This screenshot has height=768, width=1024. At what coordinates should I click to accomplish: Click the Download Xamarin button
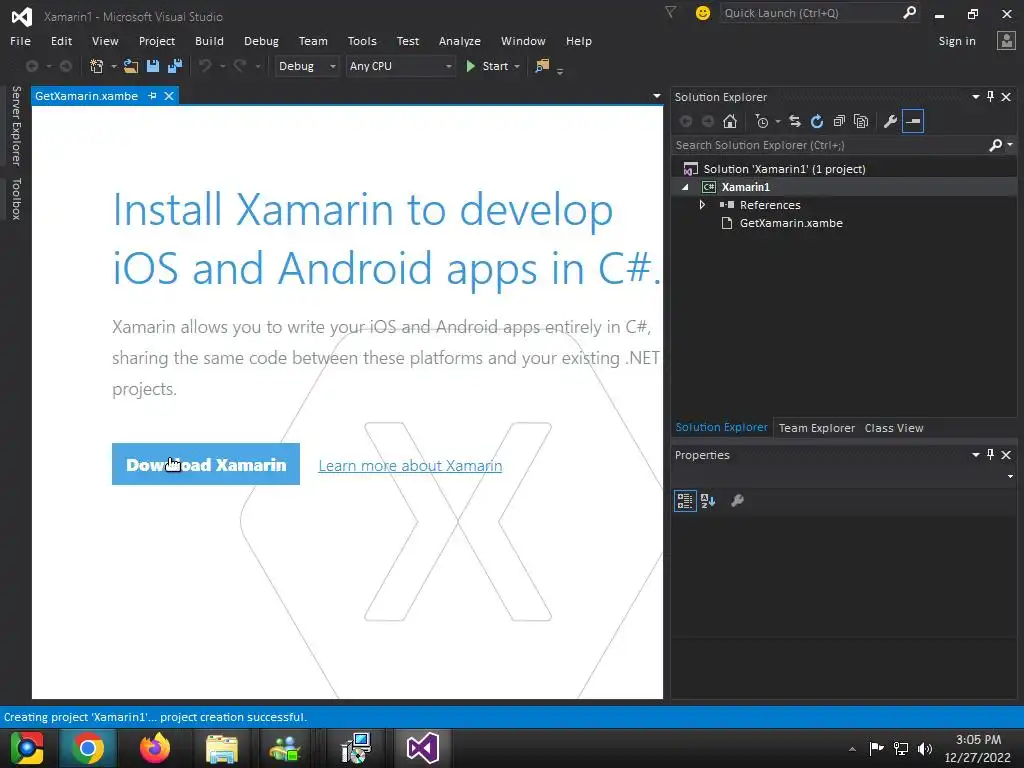point(206,464)
